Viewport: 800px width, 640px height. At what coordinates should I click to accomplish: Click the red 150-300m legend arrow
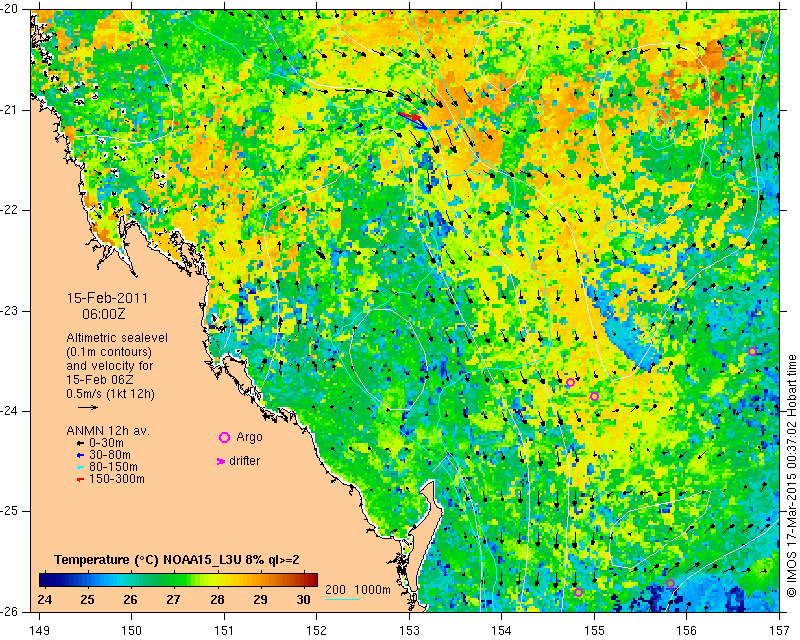[x=80, y=480]
